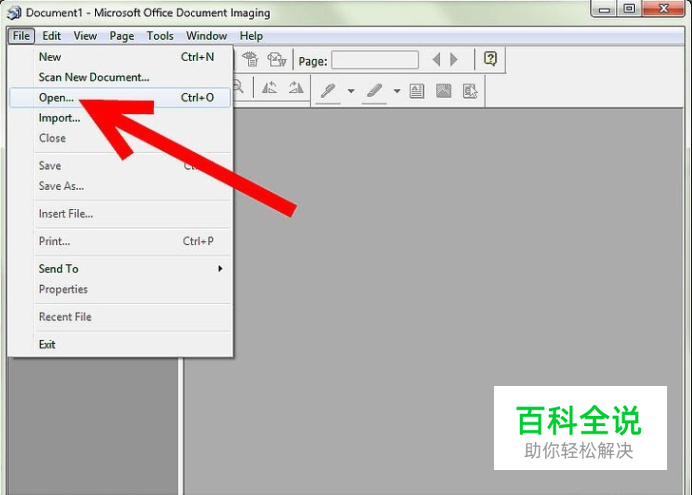Close the Document Imaging window
The height and width of the screenshot is (495, 692).
click(x=663, y=8)
